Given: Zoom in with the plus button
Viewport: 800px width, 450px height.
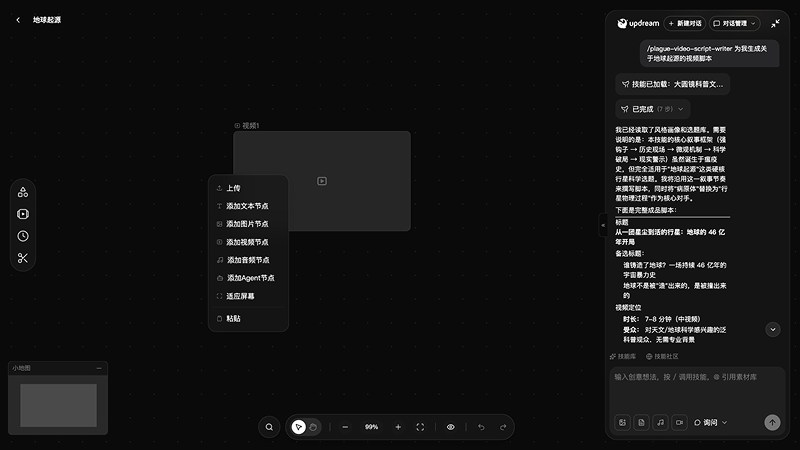Looking at the screenshot, I should click(x=398, y=427).
